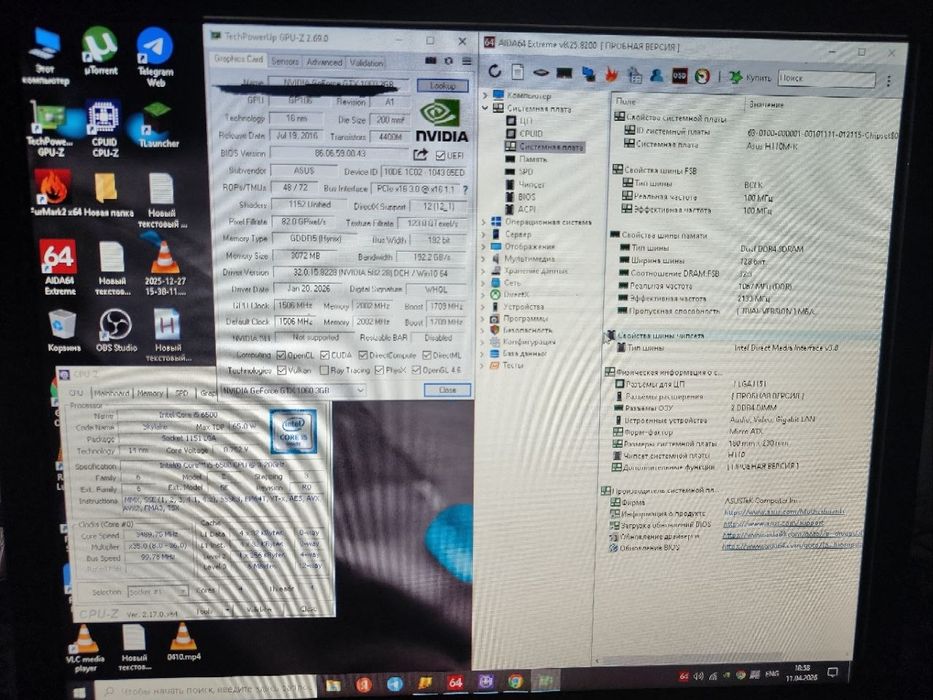
Task: Collapse the Системная плата tree node
Action: coord(485,108)
